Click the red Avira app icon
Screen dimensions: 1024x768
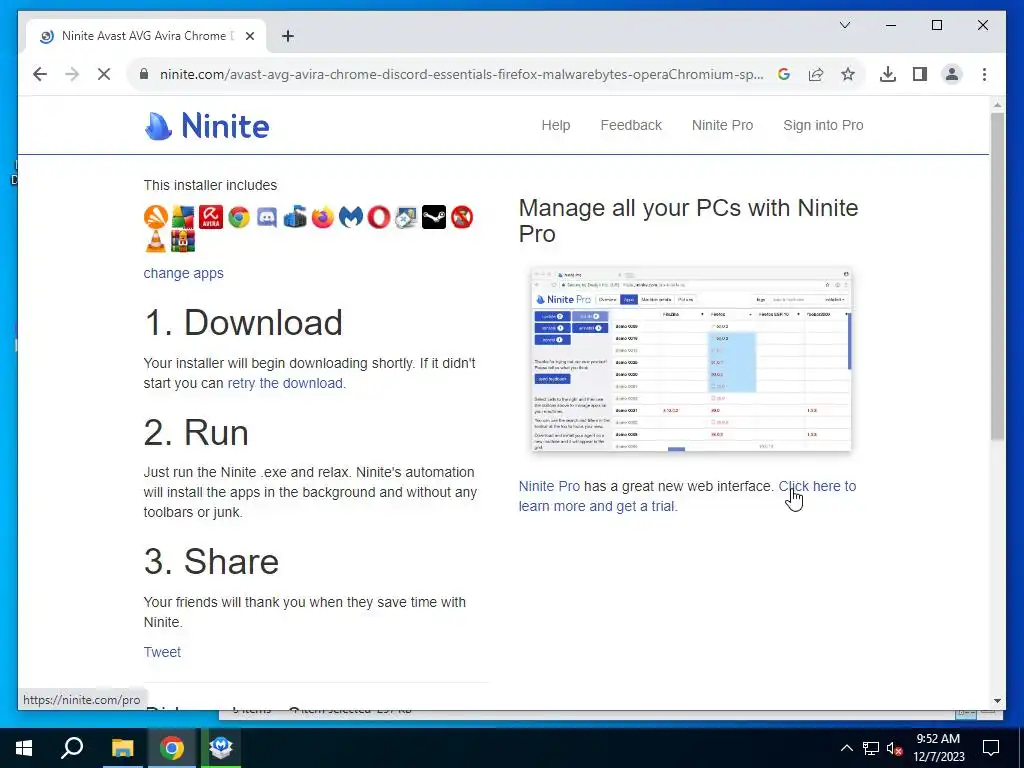coord(211,217)
